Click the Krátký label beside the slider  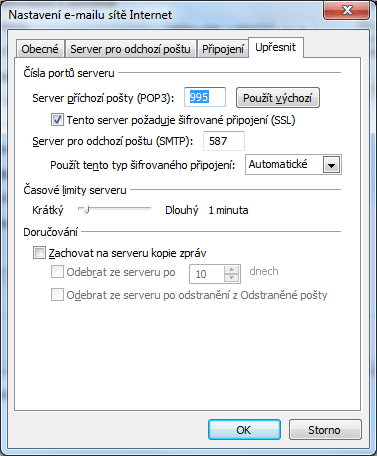(x=48, y=210)
